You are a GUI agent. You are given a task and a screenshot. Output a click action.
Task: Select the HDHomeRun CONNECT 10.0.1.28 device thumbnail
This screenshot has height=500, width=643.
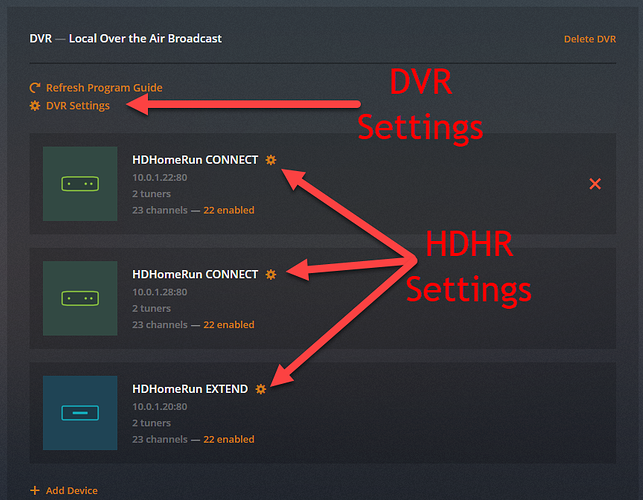tap(80, 298)
